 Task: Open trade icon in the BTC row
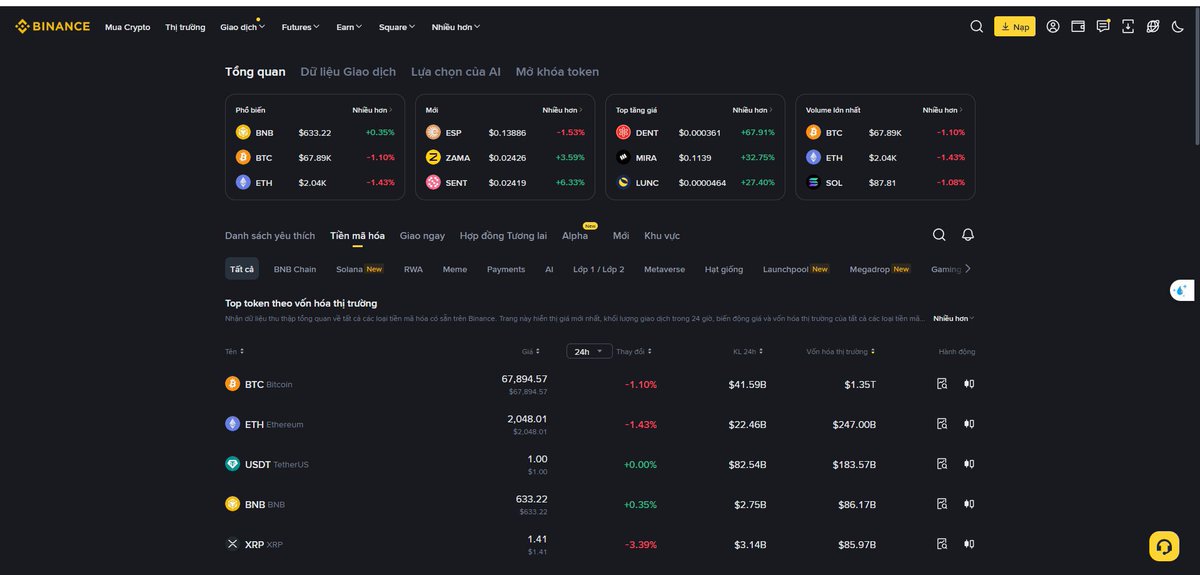click(x=969, y=384)
